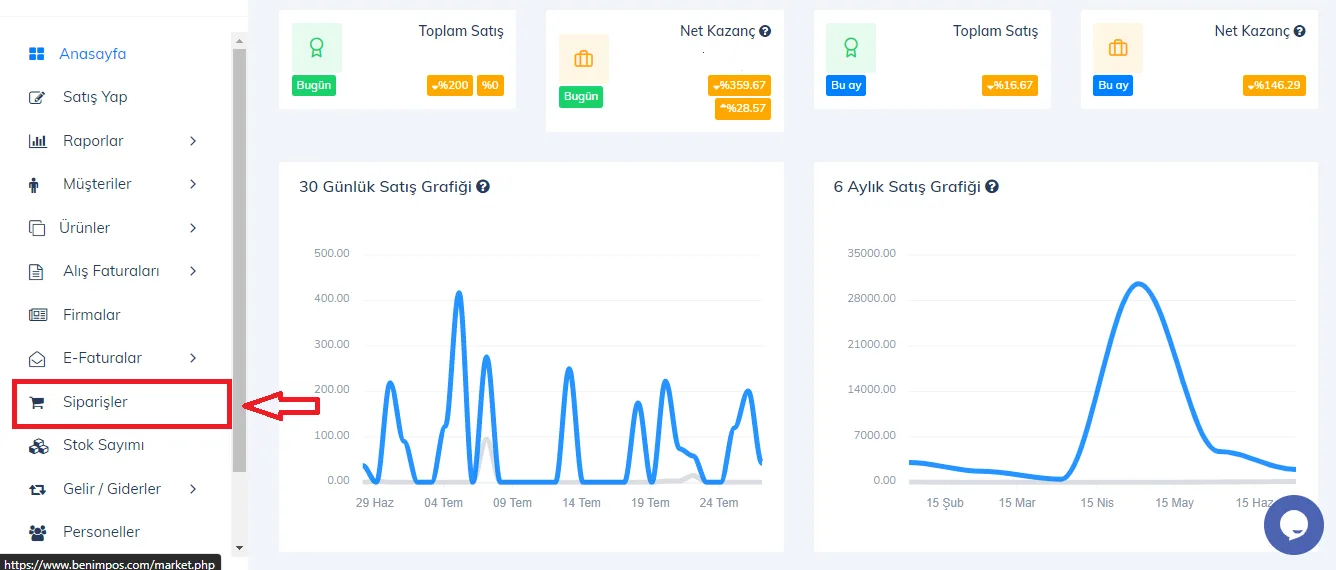Click the Raporlar bar chart icon
1336x570 pixels.
[37, 141]
